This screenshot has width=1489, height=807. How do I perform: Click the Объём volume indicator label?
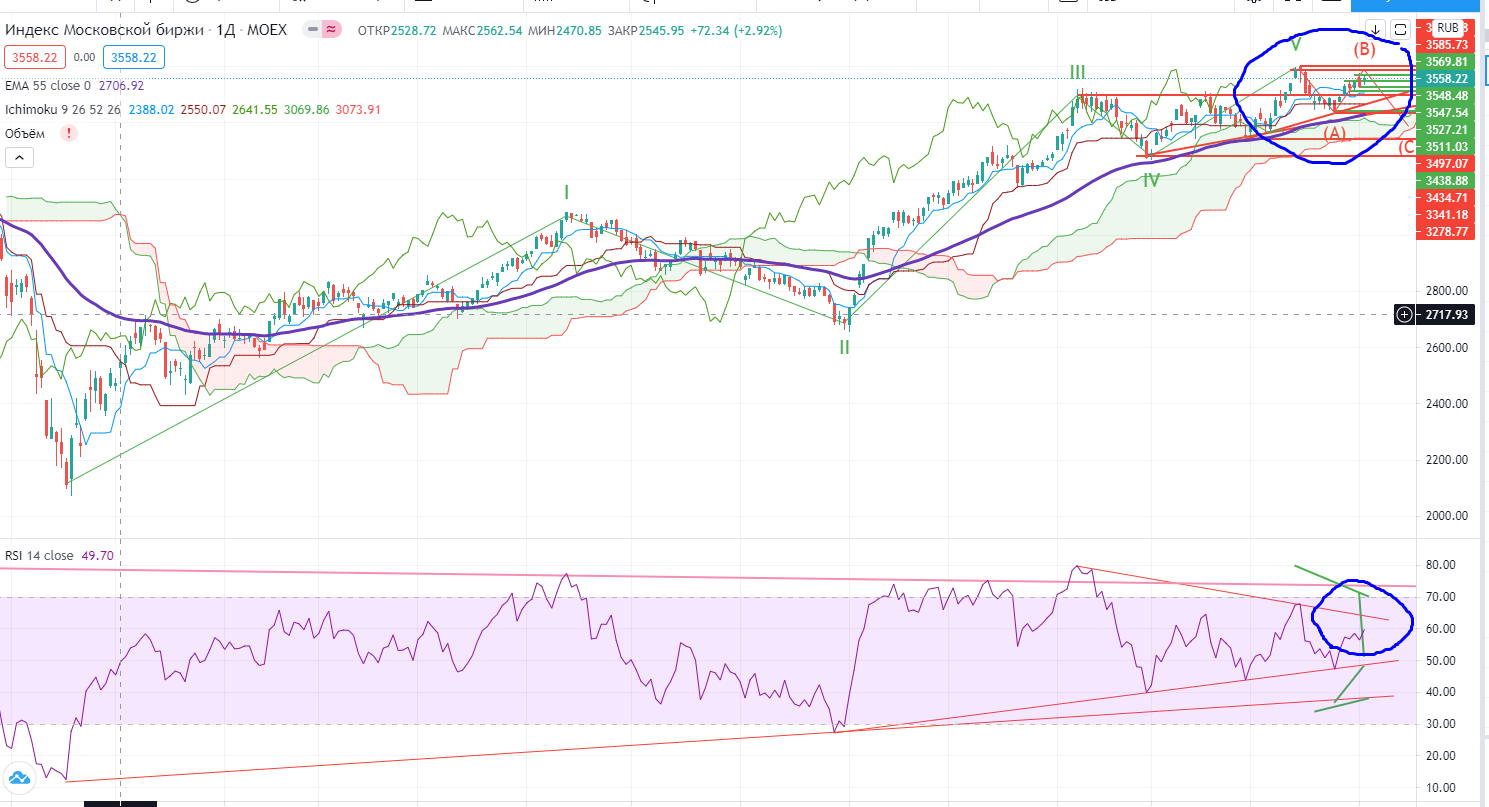28,132
